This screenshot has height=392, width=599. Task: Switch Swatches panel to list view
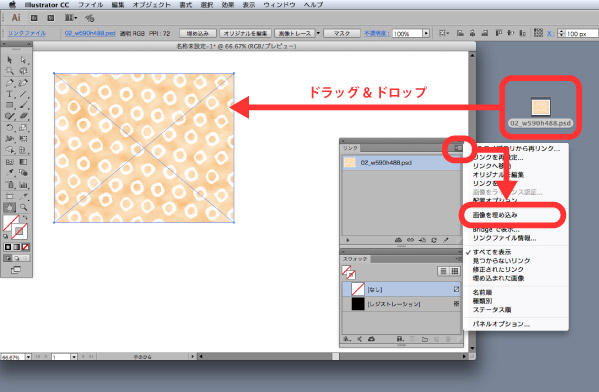point(443,271)
